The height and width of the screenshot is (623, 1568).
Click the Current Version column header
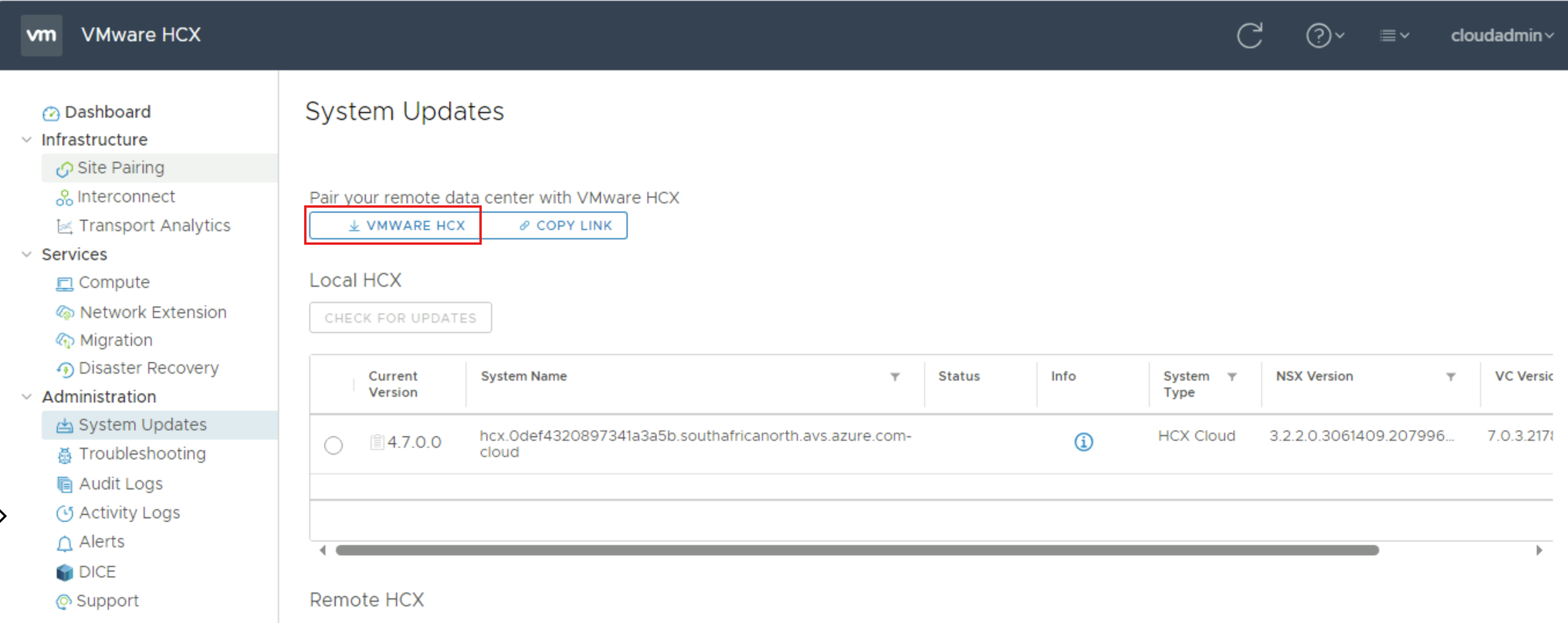393,384
